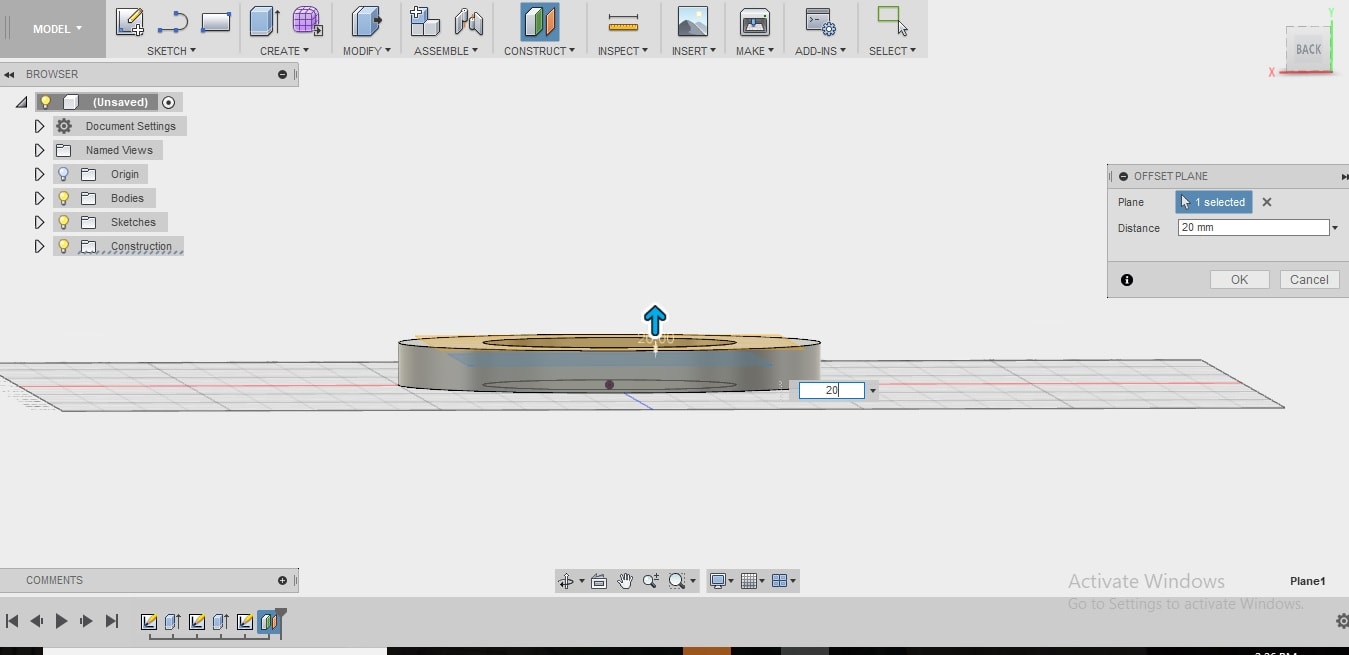Open the SKETCH menu
The image size is (1349, 655).
171,50
